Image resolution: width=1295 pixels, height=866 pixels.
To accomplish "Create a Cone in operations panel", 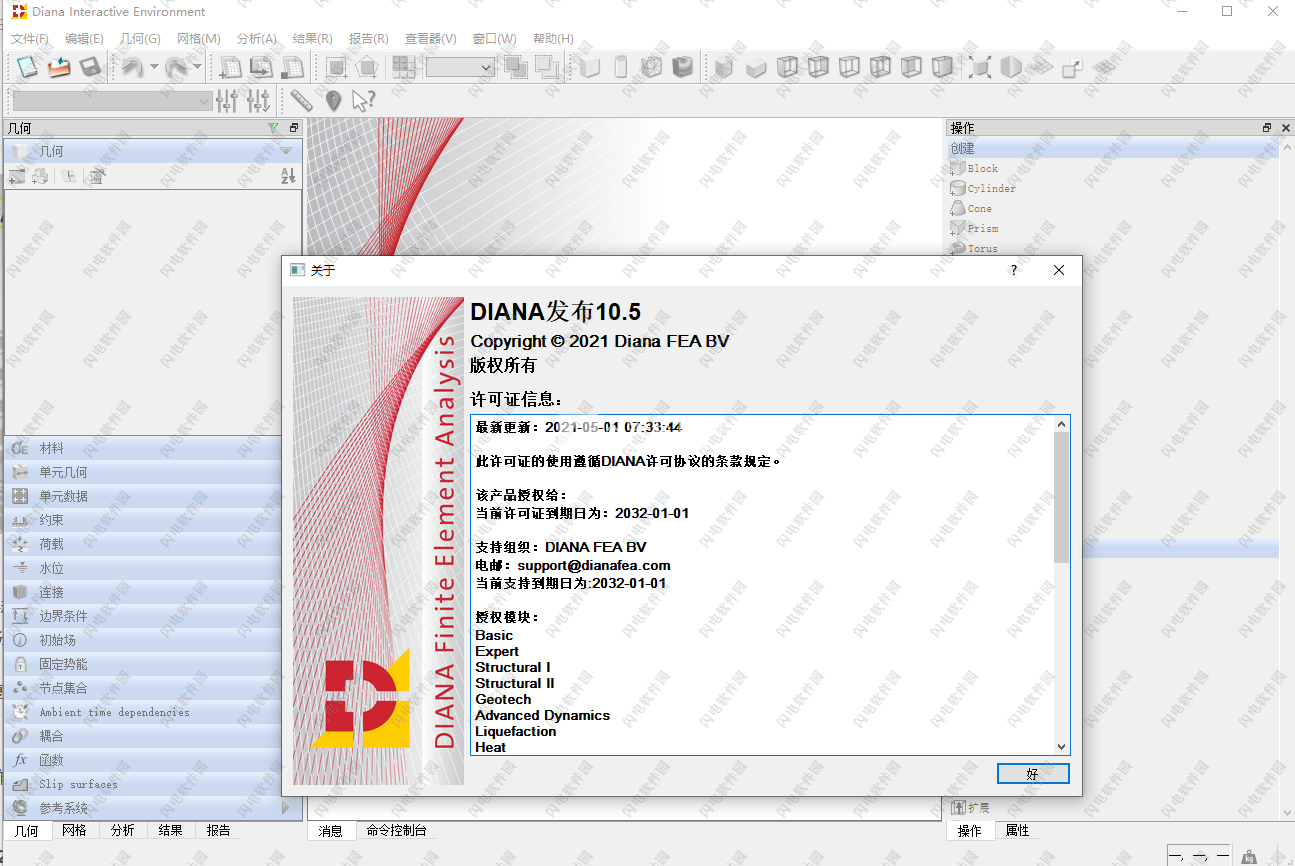I will coord(970,208).
